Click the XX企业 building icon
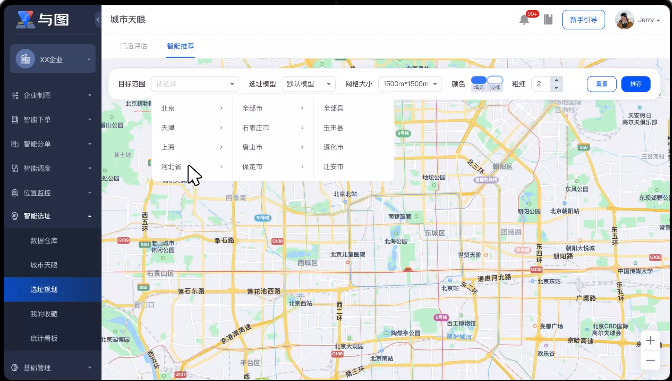The height and width of the screenshot is (381, 672). click(x=25, y=59)
